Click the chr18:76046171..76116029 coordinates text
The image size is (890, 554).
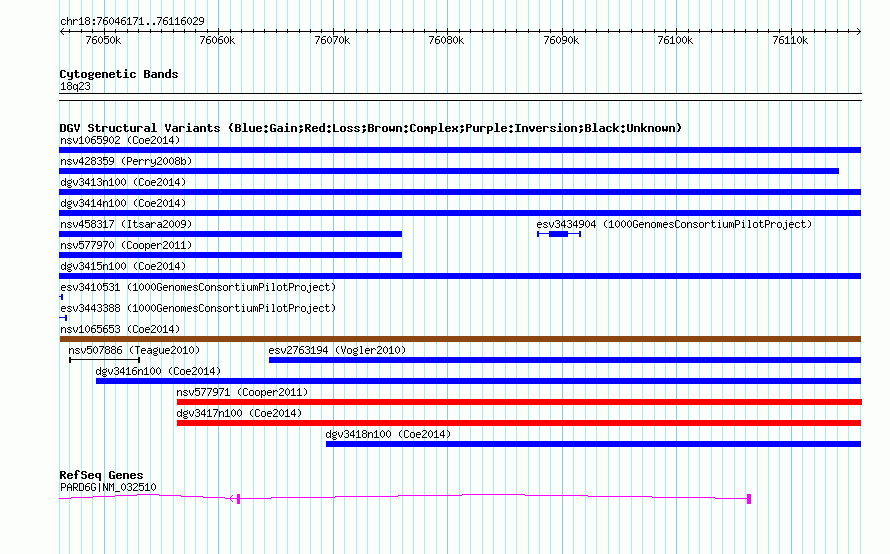tap(132, 21)
